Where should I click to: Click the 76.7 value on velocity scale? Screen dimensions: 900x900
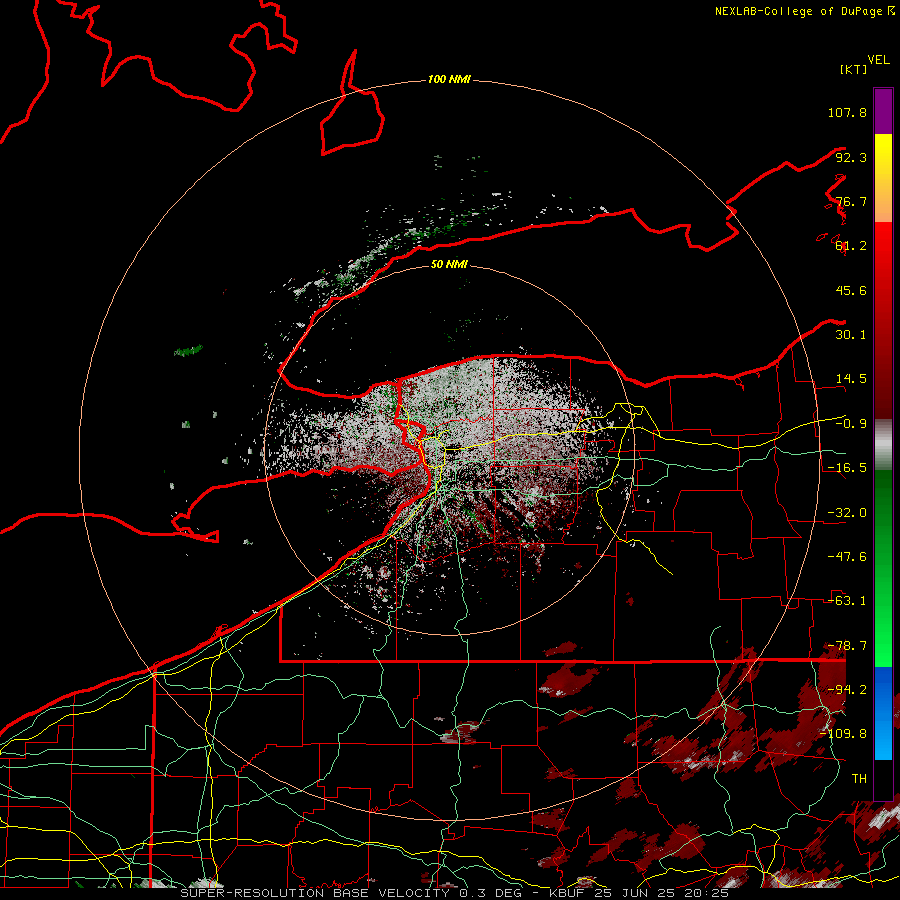pyautogui.click(x=851, y=201)
